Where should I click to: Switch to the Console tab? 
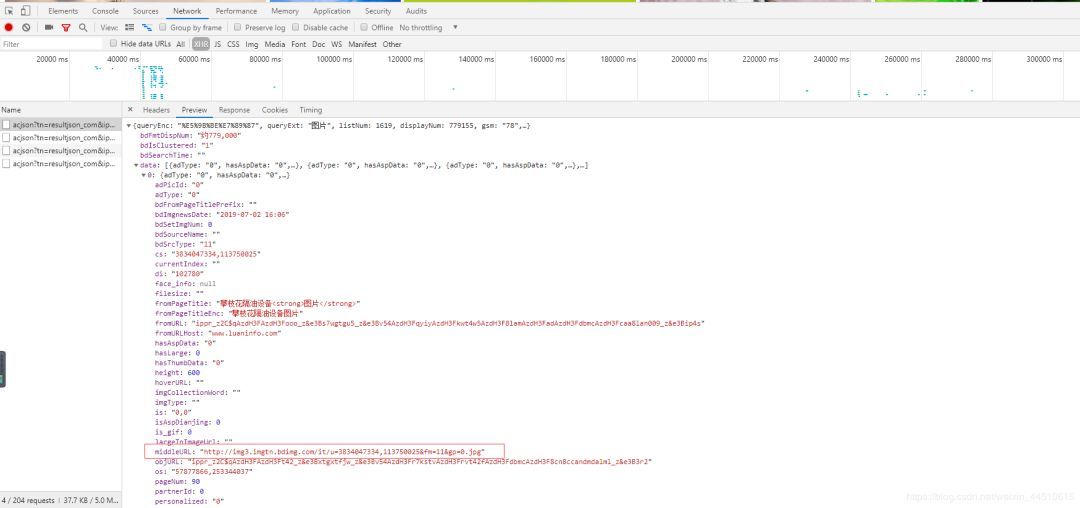point(105,11)
